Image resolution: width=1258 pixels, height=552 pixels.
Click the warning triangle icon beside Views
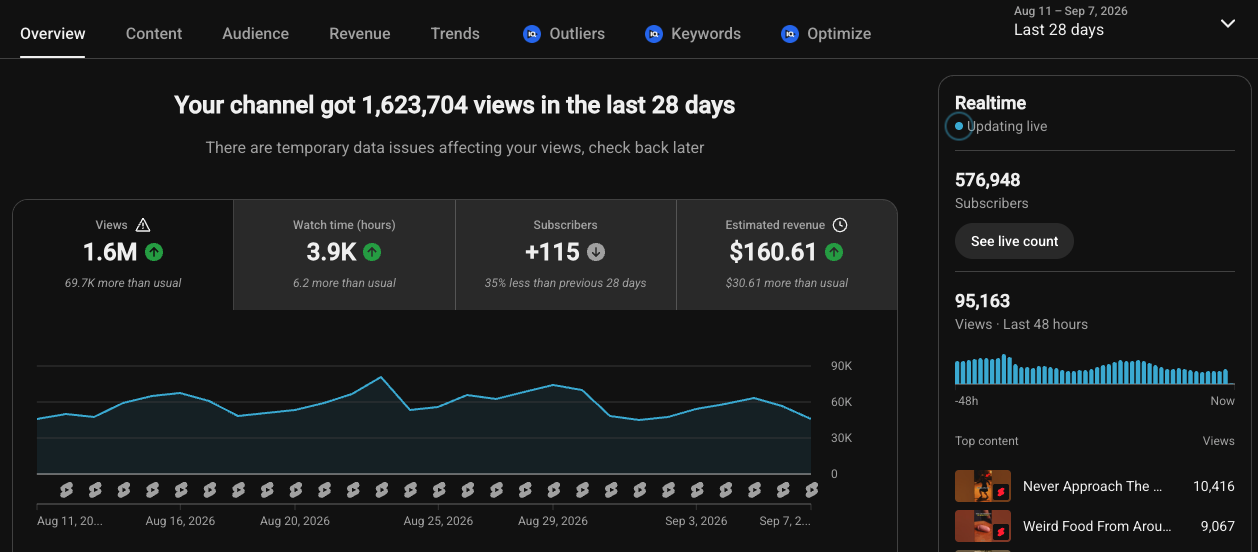[143, 225]
